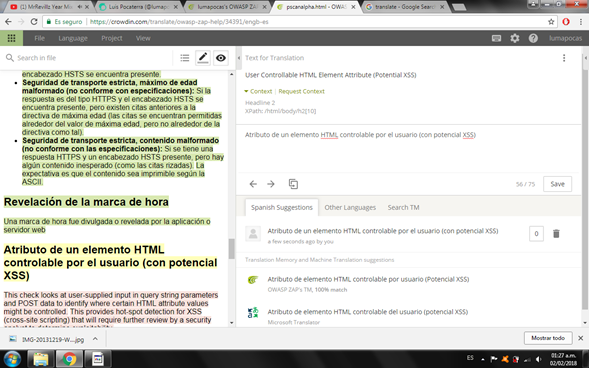Open downloaded IMG-20131219 jpg file

pyautogui.click(x=47, y=339)
